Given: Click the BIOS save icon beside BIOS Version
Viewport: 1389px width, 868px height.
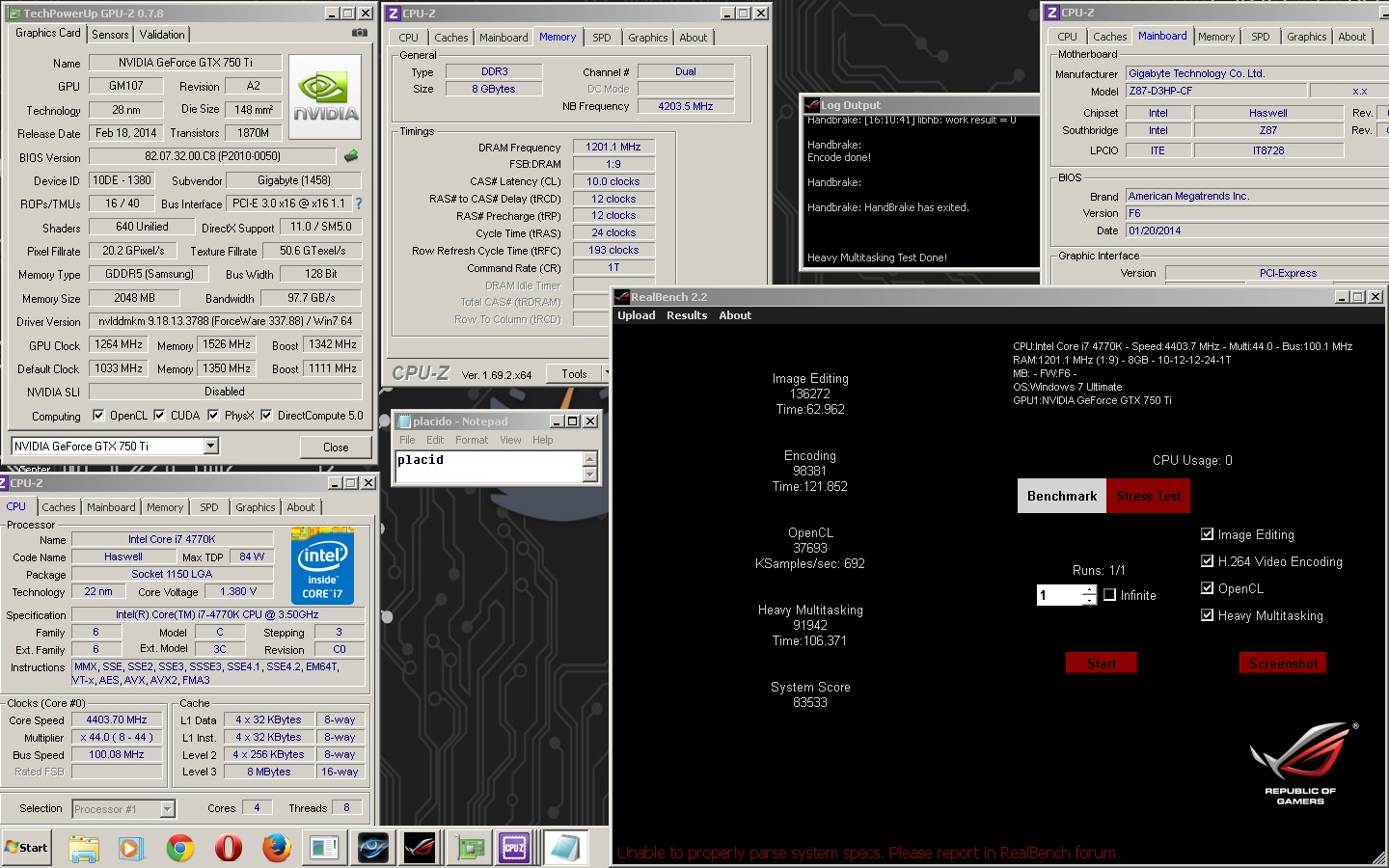Looking at the screenshot, I should 351,155.
